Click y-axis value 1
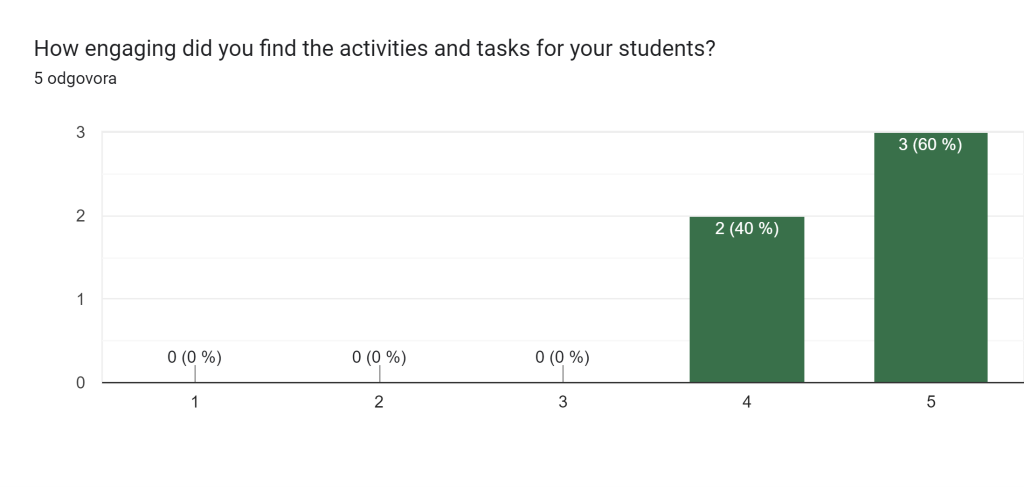This screenshot has height=487, width=1024. pos(79,299)
